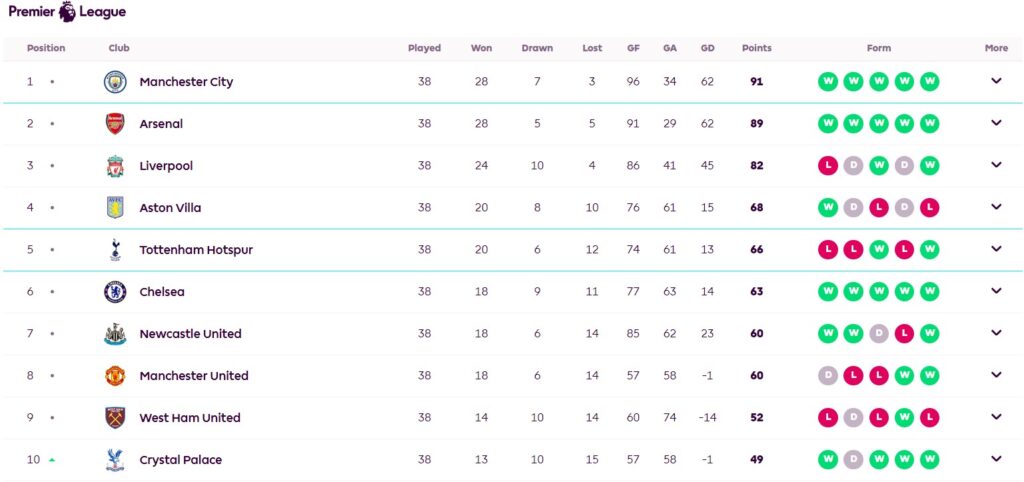This screenshot has width=1024, height=482.
Task: Expand the Manchester City row details
Action: tap(996, 82)
